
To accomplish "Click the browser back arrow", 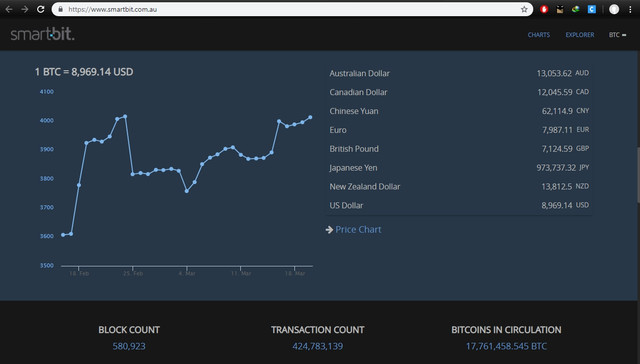I will point(9,9).
